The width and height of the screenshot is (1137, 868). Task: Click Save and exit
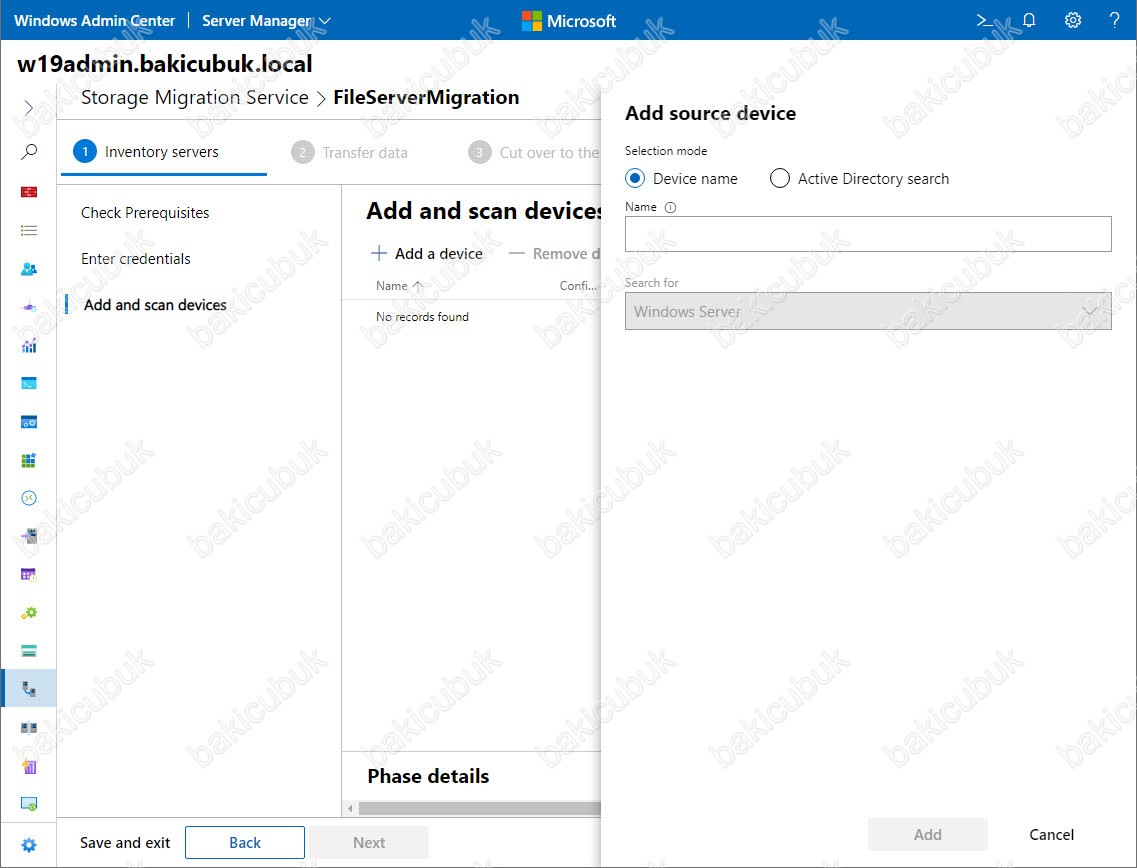(125, 843)
